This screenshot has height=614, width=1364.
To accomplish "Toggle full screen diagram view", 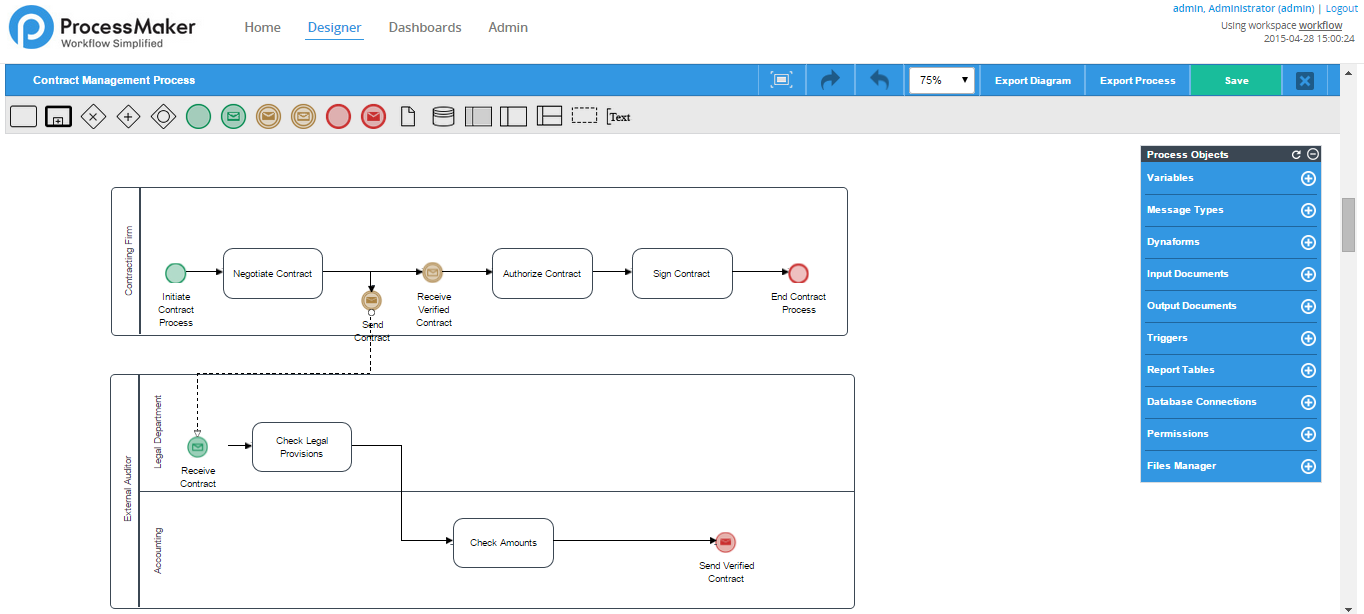I will tap(782, 80).
